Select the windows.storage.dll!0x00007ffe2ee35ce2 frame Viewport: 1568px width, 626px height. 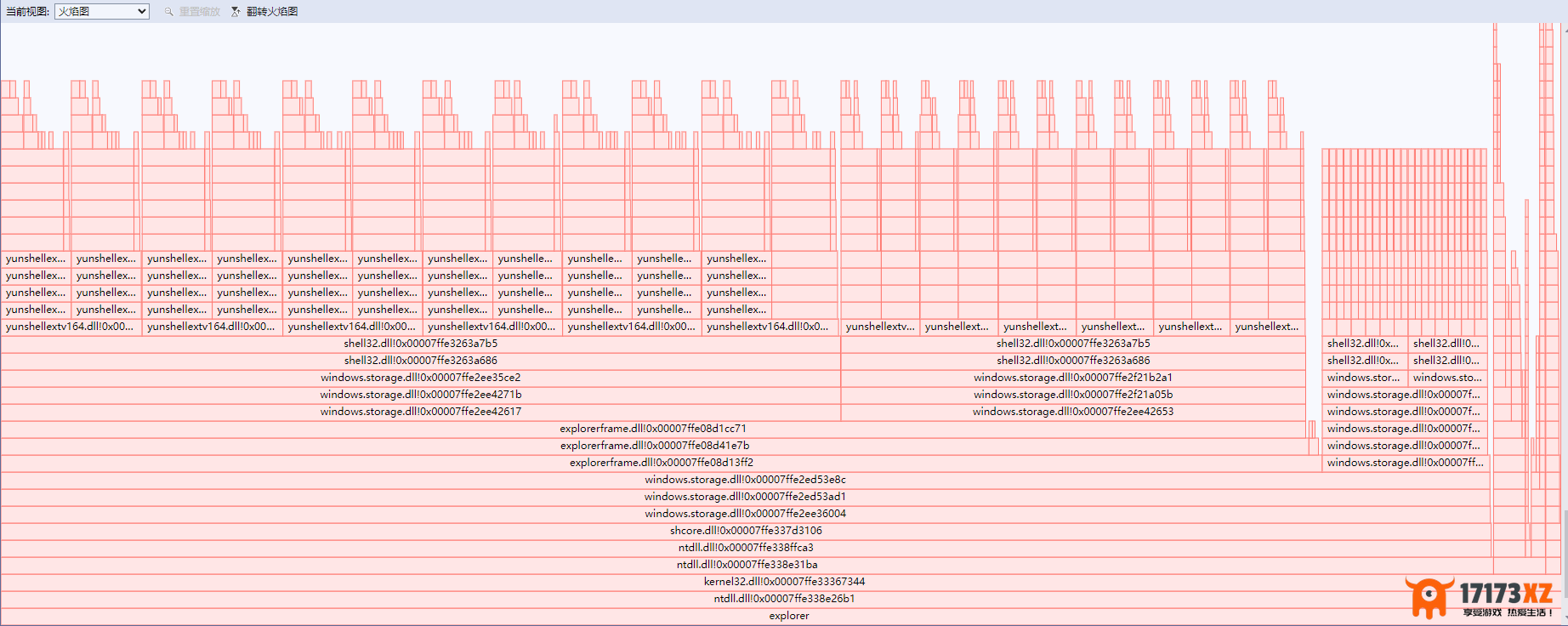tap(421, 378)
